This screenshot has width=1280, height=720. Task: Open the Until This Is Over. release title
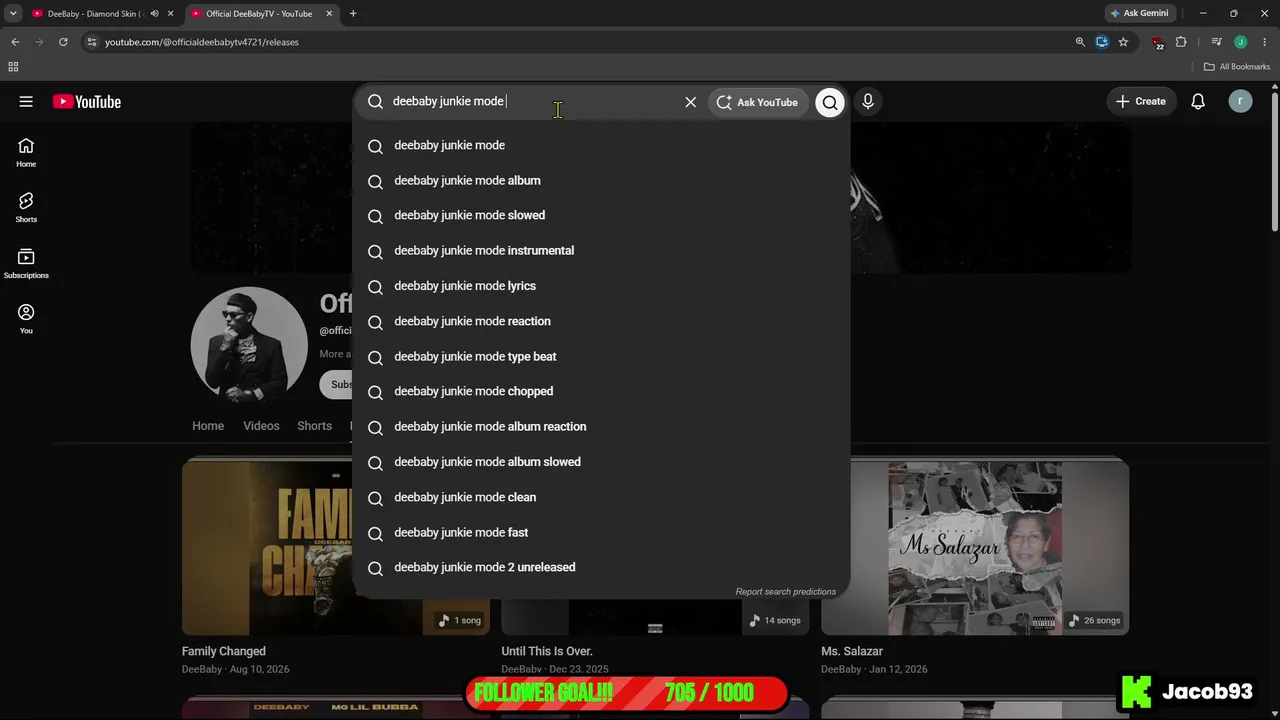[x=547, y=651]
